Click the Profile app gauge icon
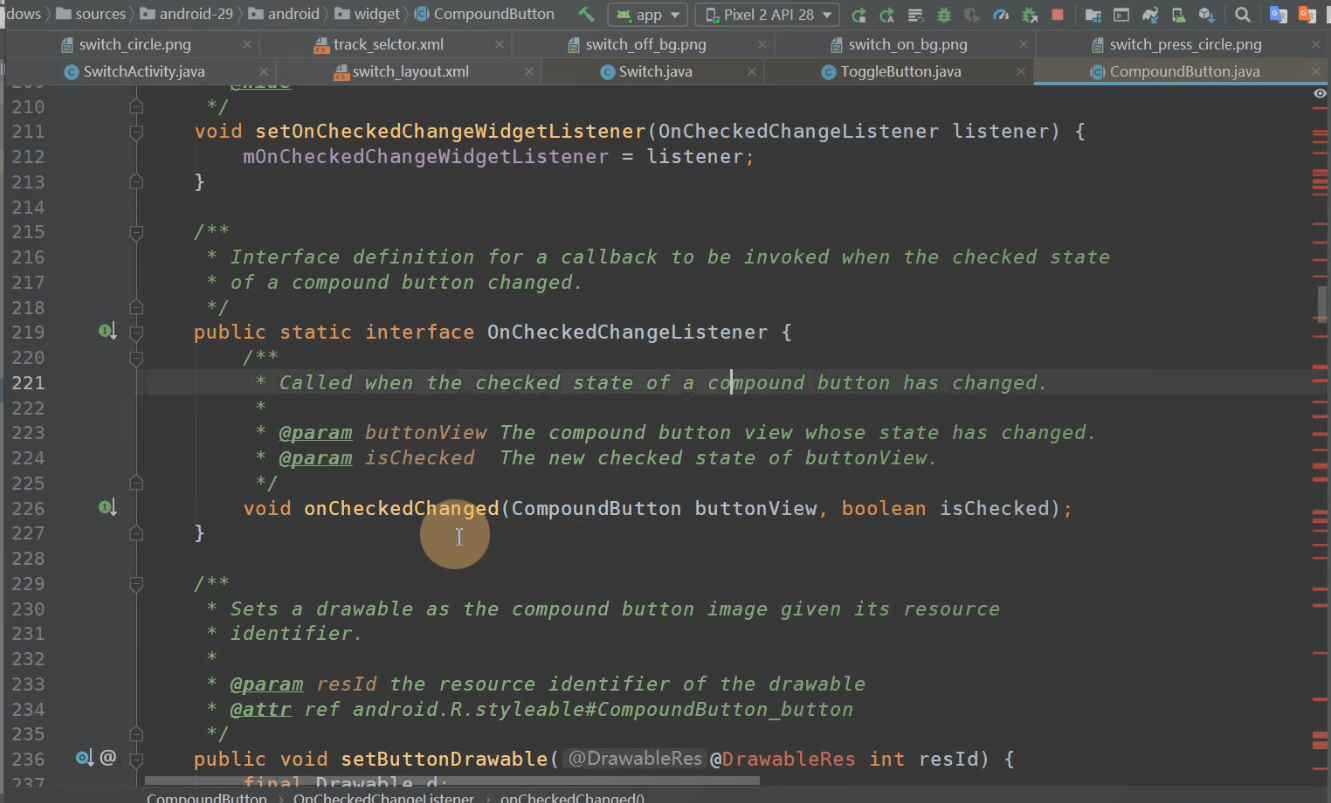 coord(1000,15)
